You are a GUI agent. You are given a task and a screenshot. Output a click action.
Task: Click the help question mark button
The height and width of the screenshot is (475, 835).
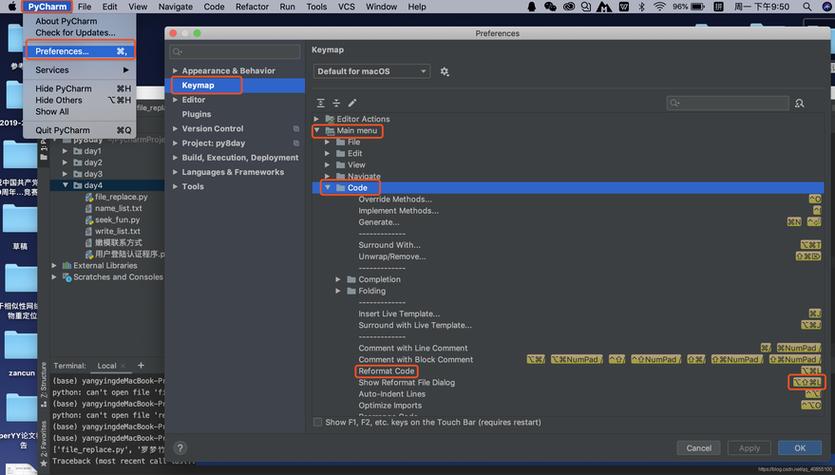tap(180, 448)
